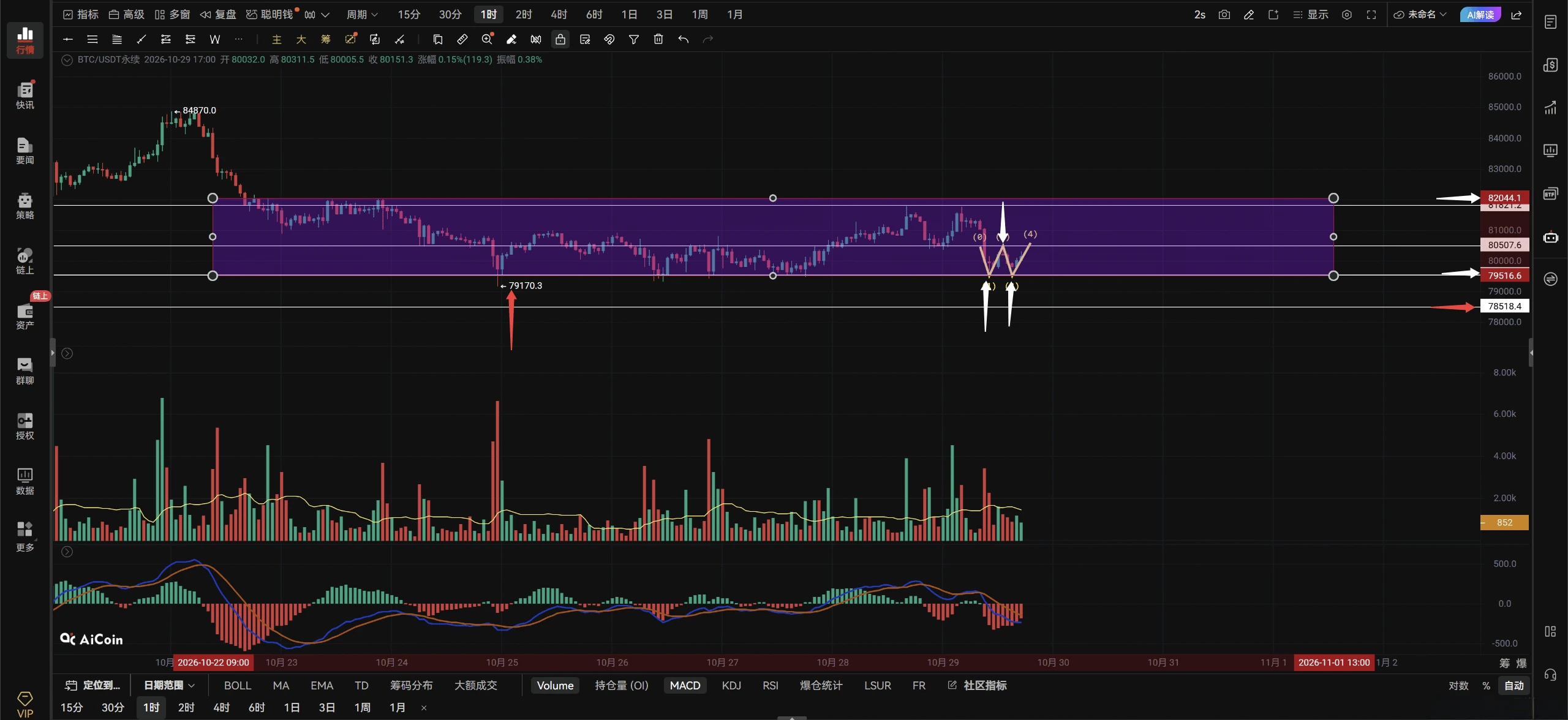Toggle the lock drawings icon
Viewport: 1568px width, 720px height.
coord(560,39)
